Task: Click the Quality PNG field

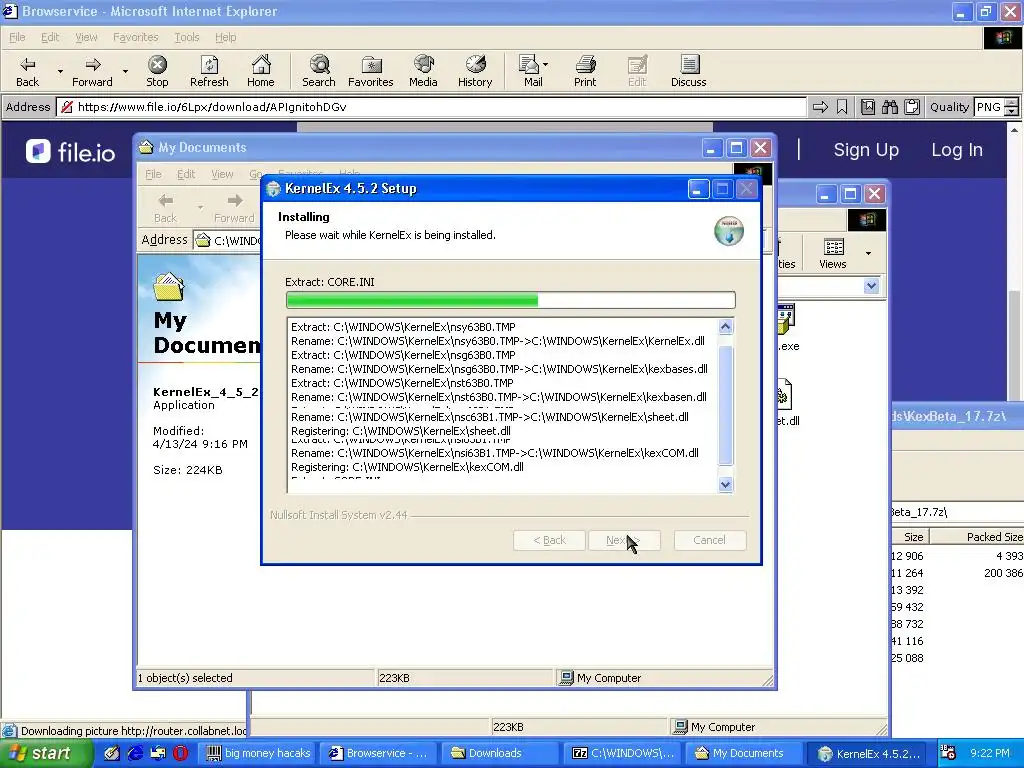Action: (x=989, y=107)
